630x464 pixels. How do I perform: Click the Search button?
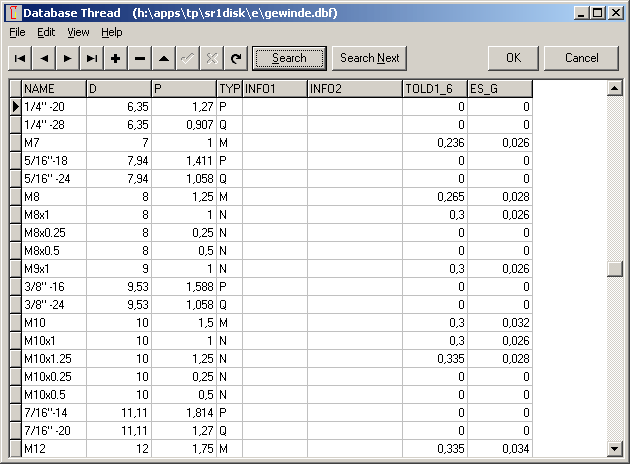pyautogui.click(x=289, y=58)
